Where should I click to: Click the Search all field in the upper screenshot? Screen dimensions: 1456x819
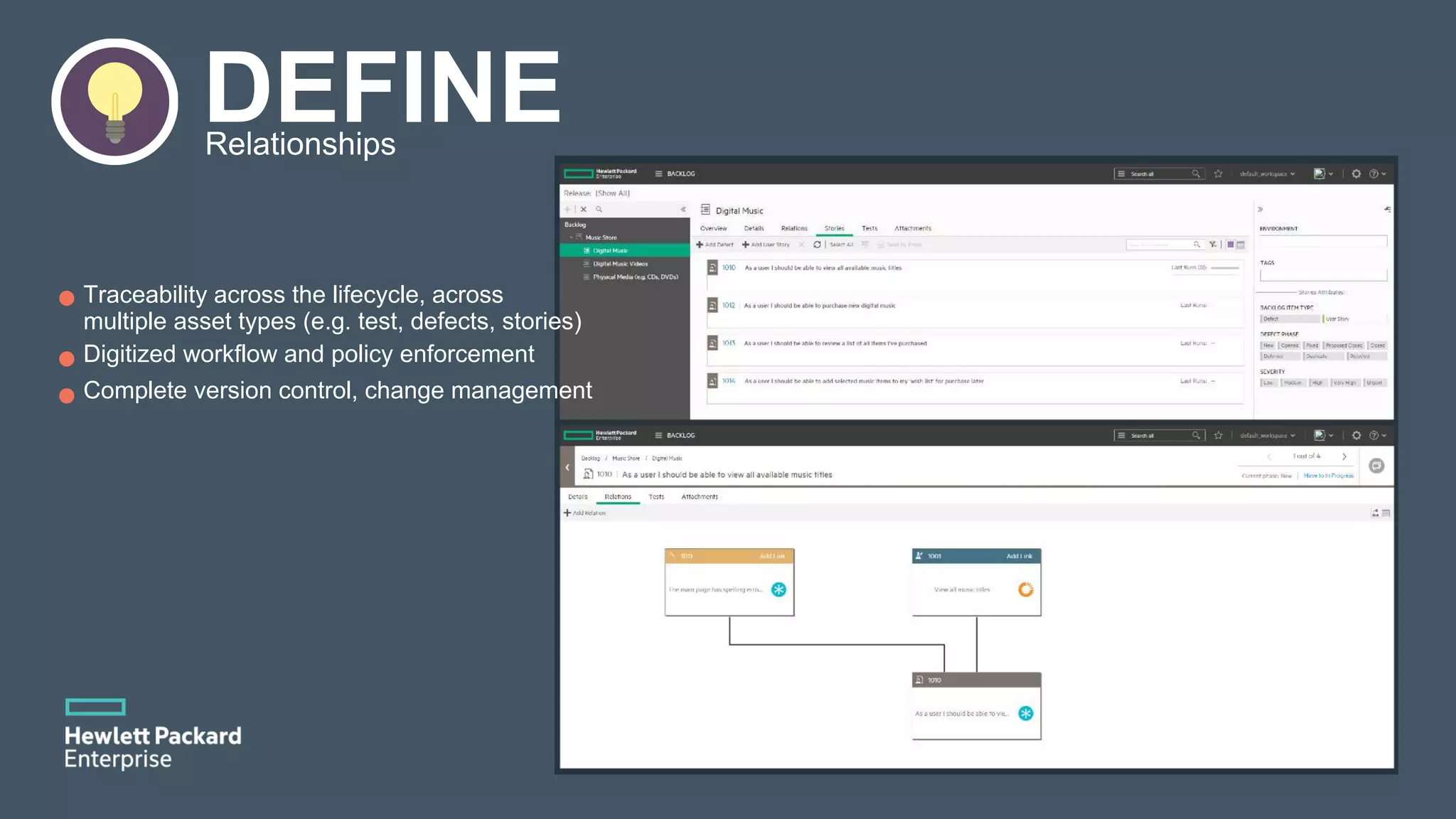[x=1159, y=173]
